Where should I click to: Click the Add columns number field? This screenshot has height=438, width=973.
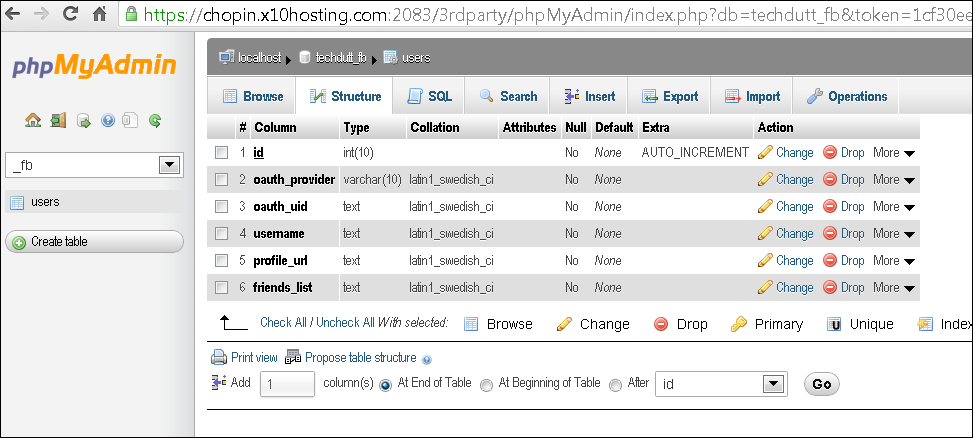(287, 384)
